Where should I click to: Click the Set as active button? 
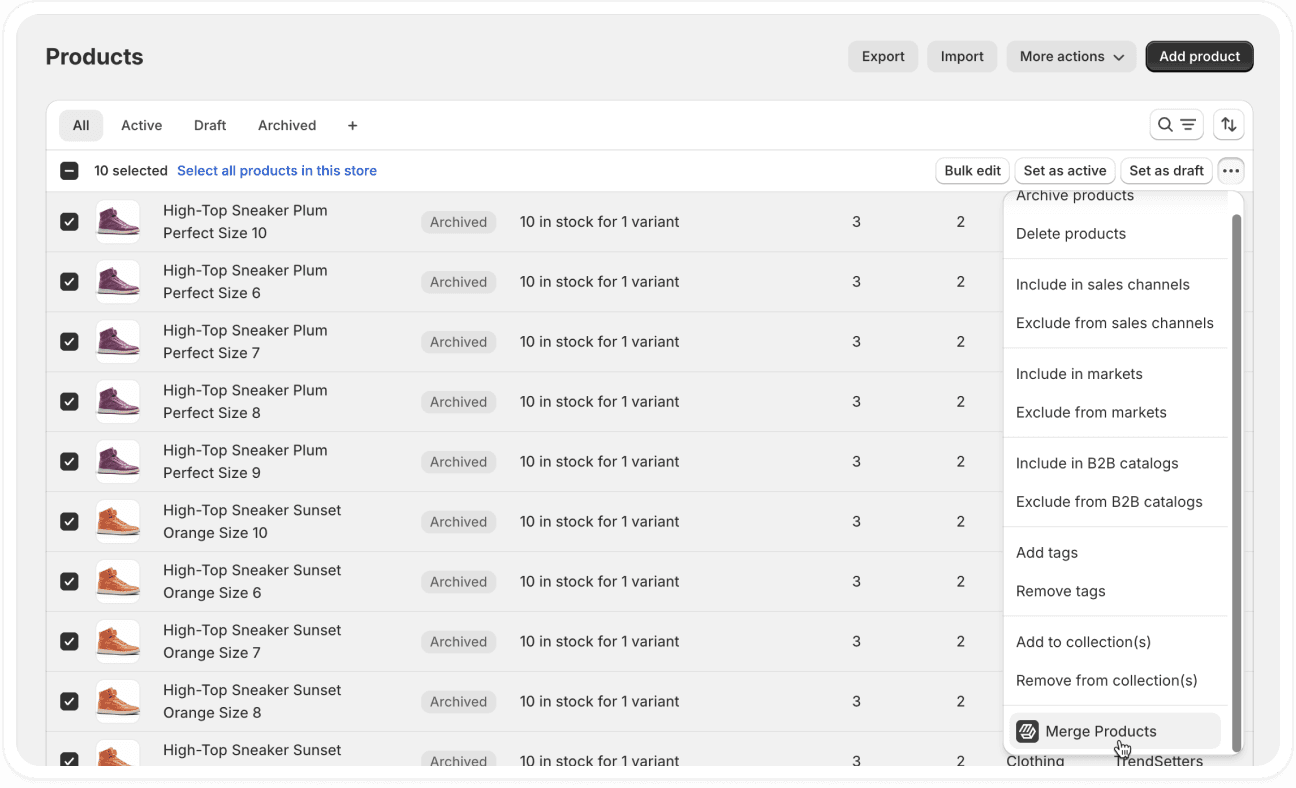pyautogui.click(x=1064, y=170)
